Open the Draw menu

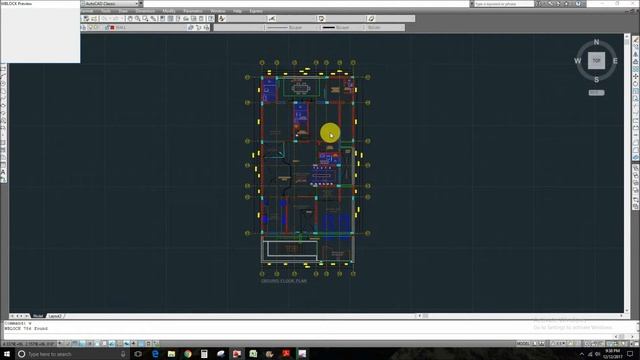click(x=123, y=11)
